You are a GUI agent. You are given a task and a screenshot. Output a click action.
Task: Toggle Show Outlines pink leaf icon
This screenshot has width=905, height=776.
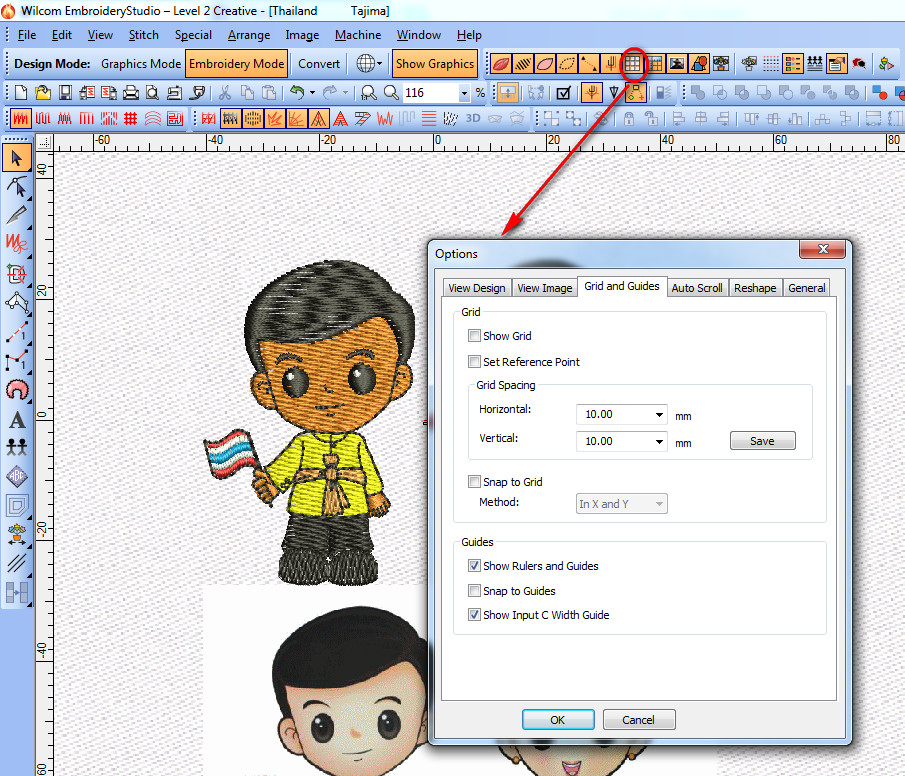pyautogui.click(x=544, y=64)
